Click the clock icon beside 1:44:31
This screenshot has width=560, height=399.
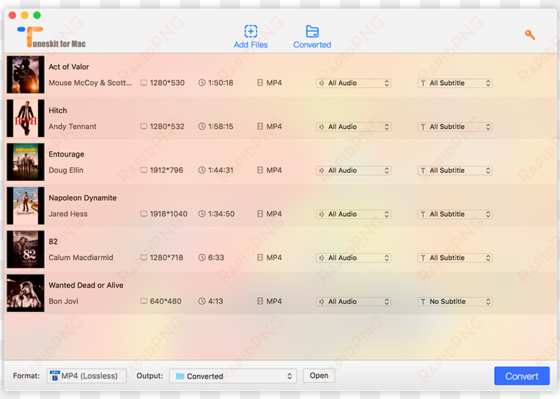tap(202, 170)
